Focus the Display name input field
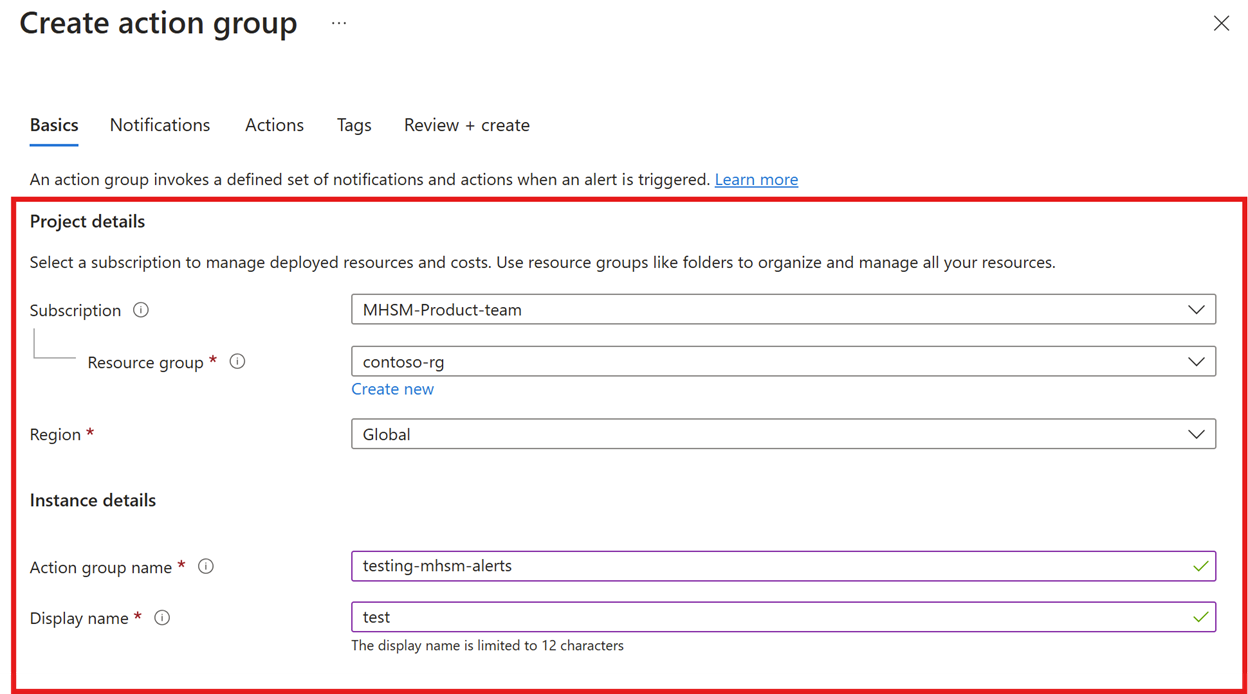Viewport: 1248px width, 694px height. [783, 617]
